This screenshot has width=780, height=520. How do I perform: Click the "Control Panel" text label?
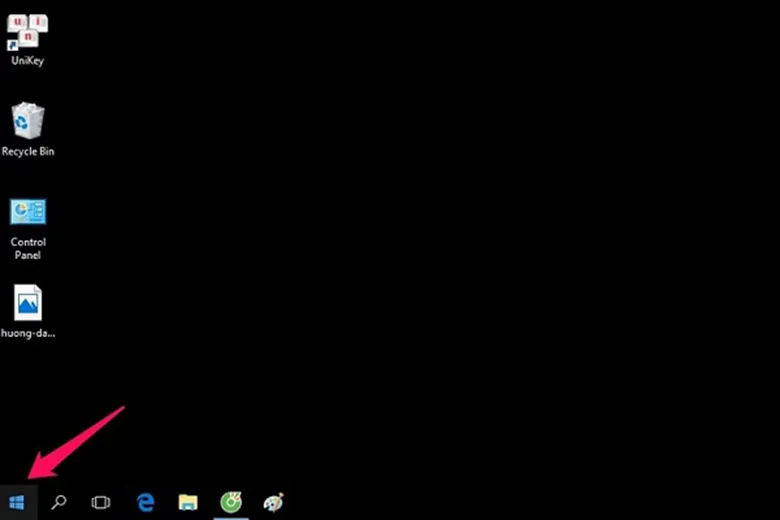tap(28, 248)
